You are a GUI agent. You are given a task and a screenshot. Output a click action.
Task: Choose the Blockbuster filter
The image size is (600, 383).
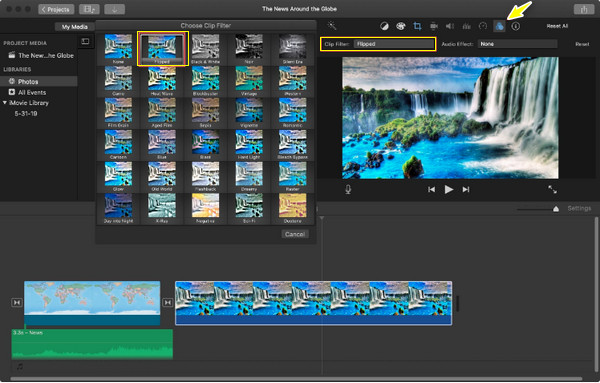coord(205,81)
